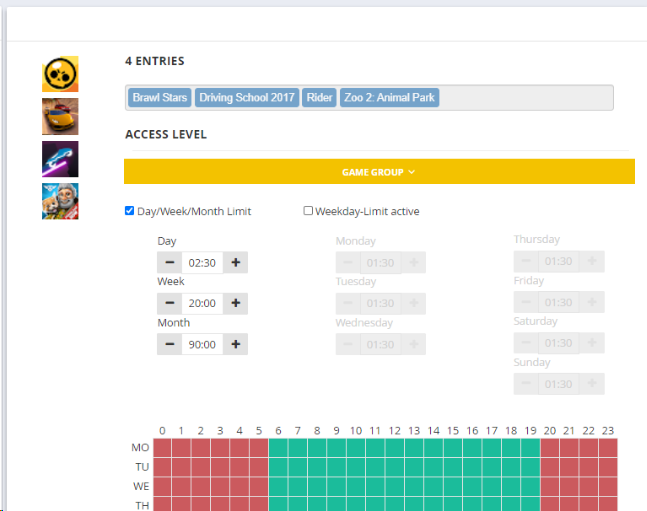
Task: Click the Week limit time field
Action: (202, 303)
